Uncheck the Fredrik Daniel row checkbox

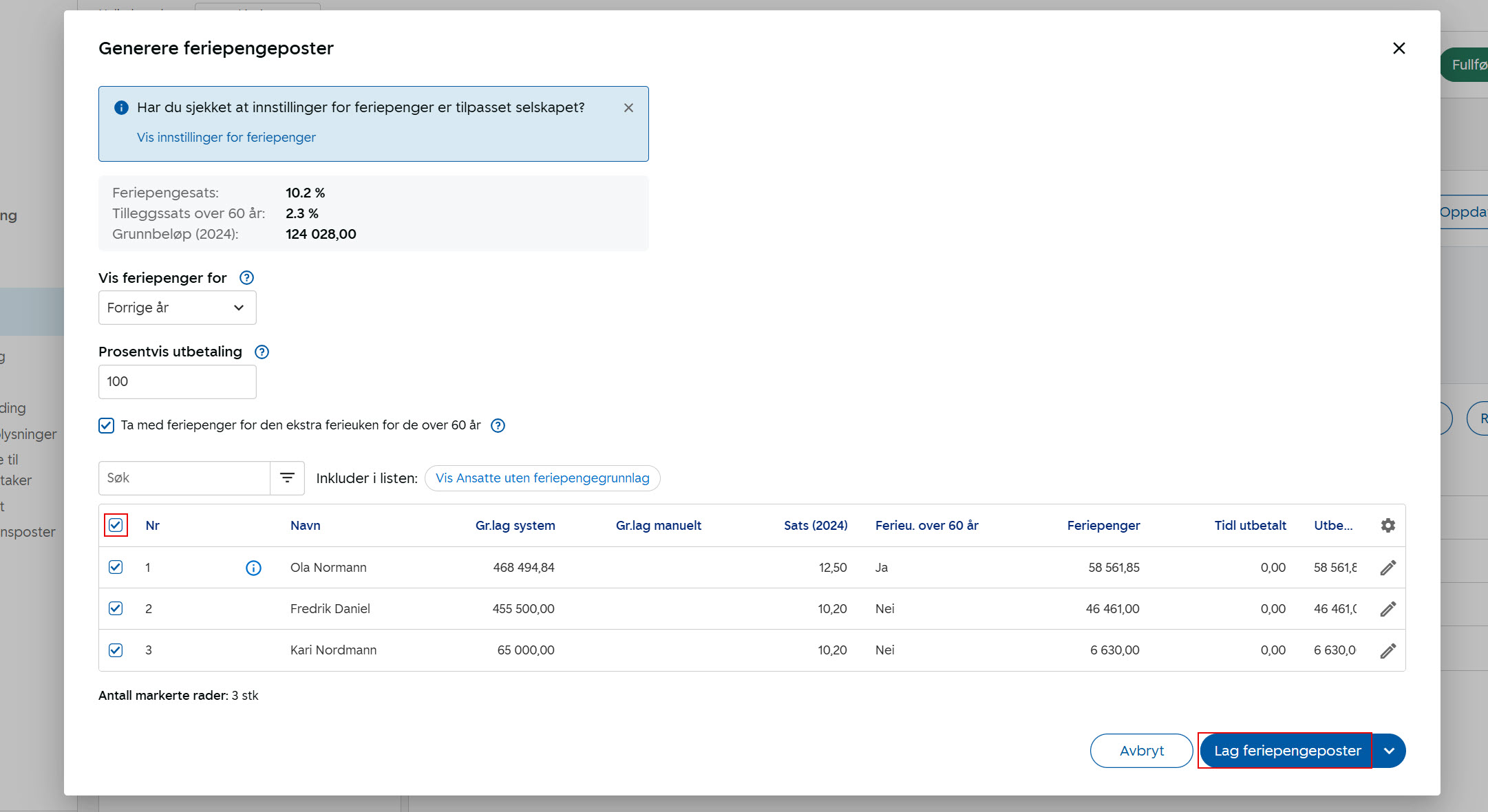click(x=116, y=609)
